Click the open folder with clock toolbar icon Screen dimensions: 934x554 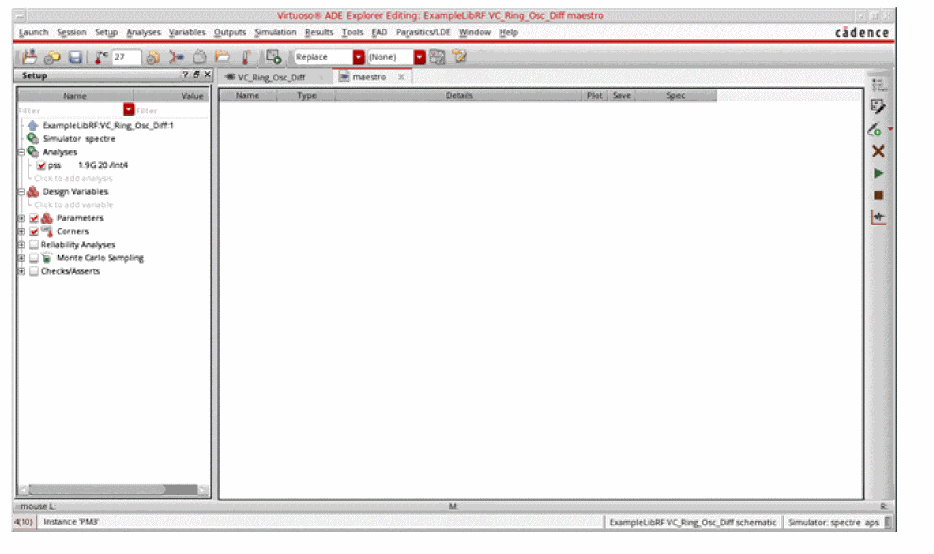[x=52, y=57]
